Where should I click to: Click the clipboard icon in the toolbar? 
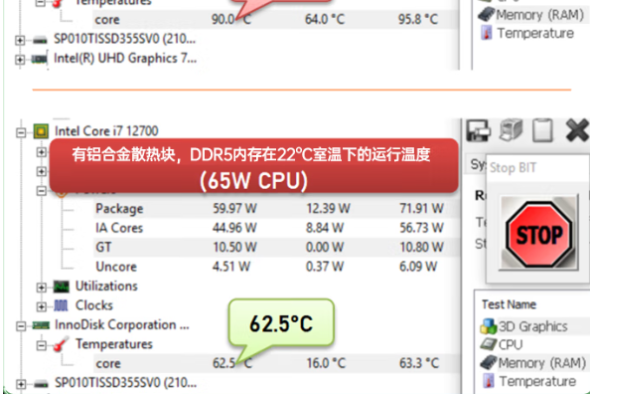pos(543,130)
